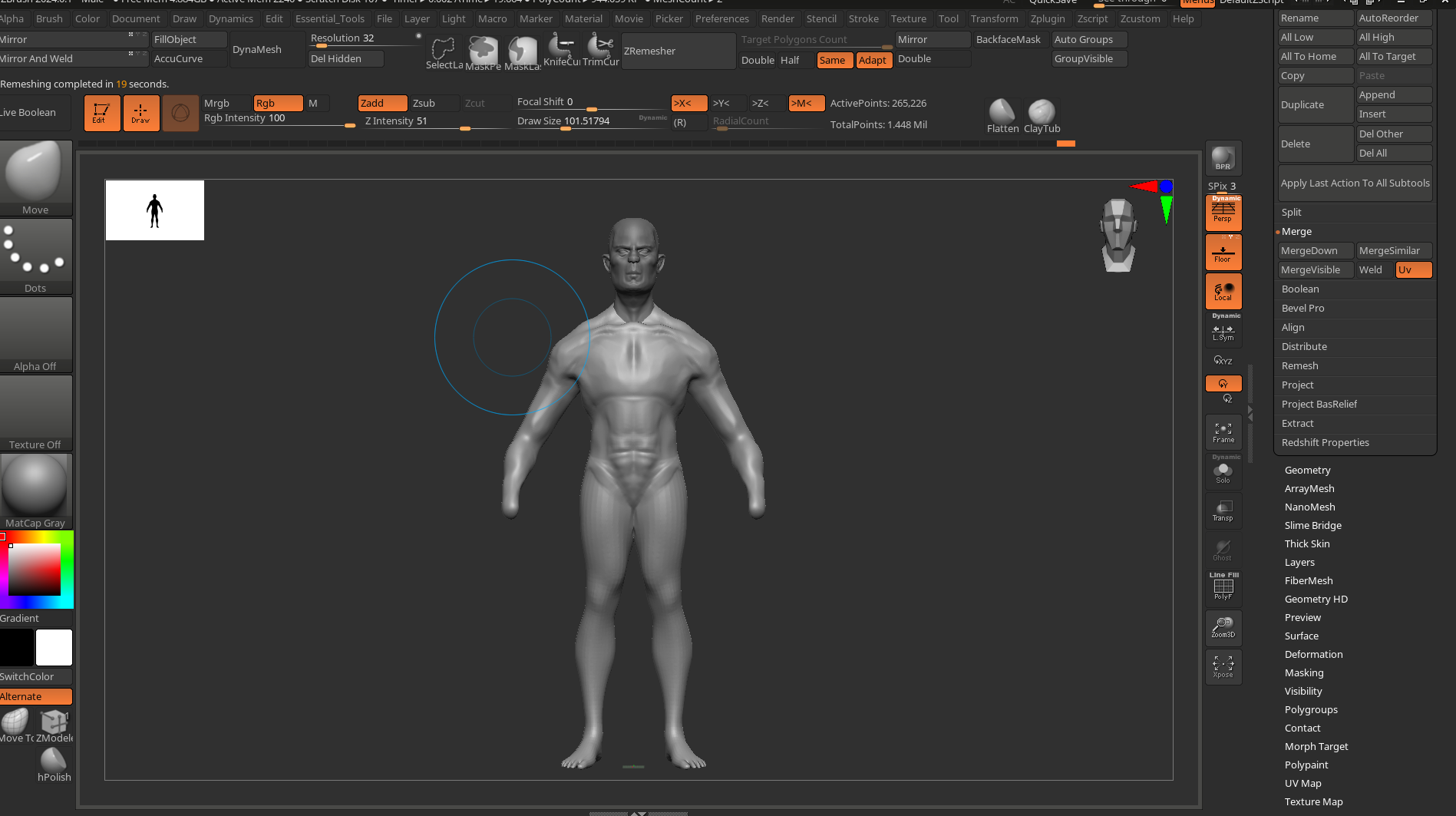
Task: Activate Edit mode button
Action: point(102,113)
